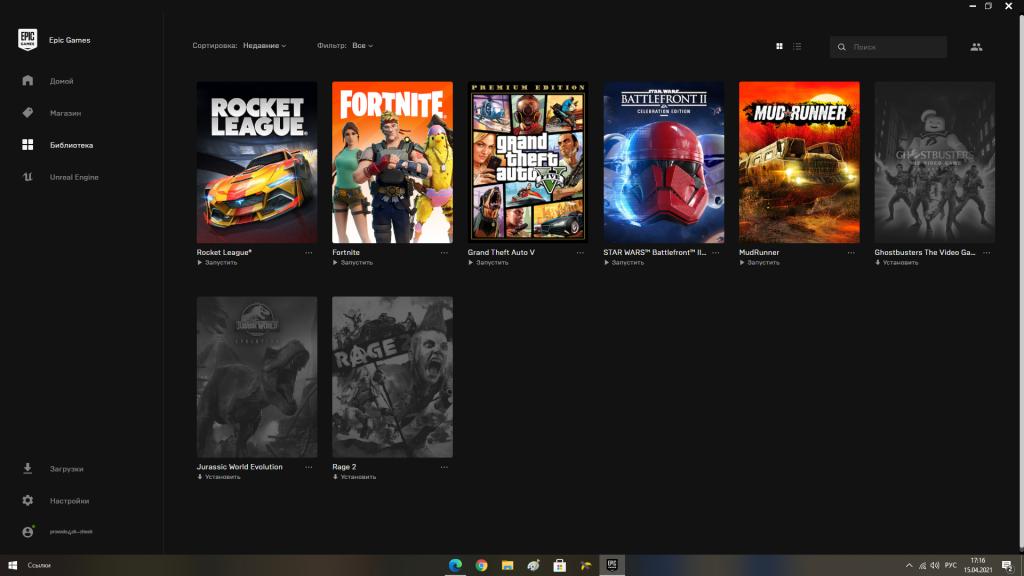Click the settings gear icon

pyautogui.click(x=27, y=500)
